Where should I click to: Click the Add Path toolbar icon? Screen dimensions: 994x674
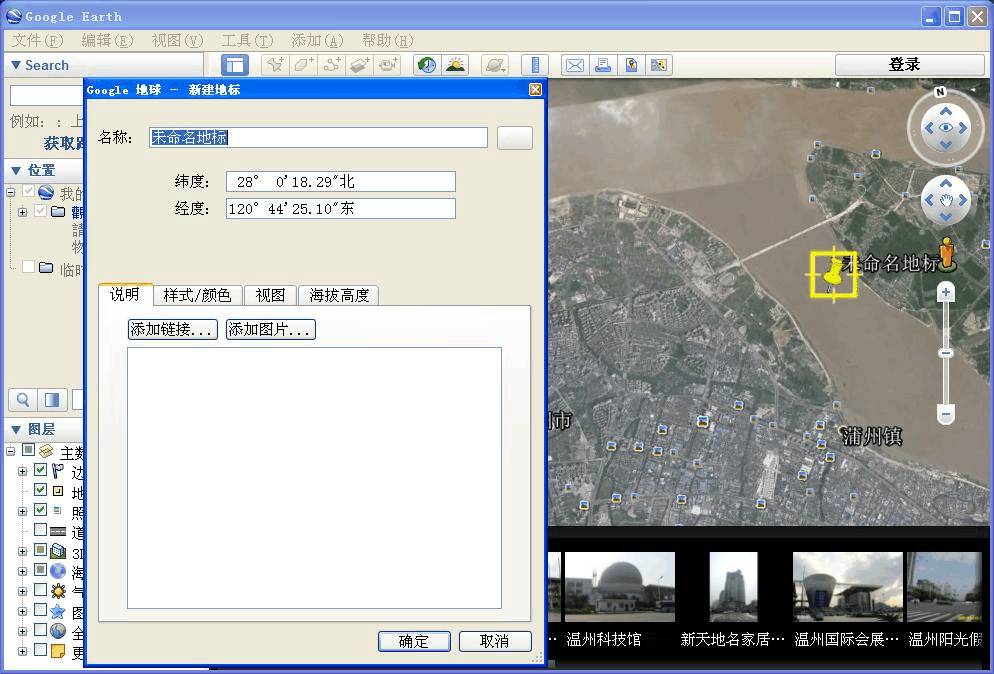point(331,65)
